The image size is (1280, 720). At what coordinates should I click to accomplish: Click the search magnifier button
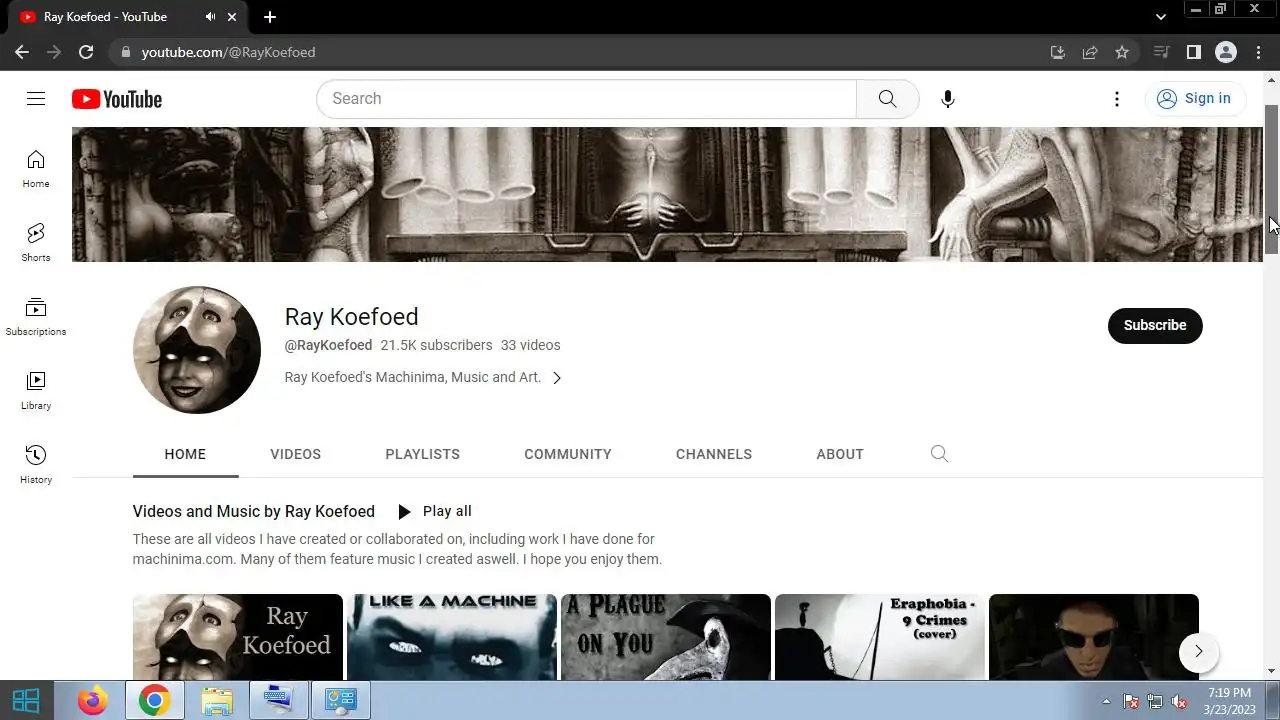click(887, 98)
